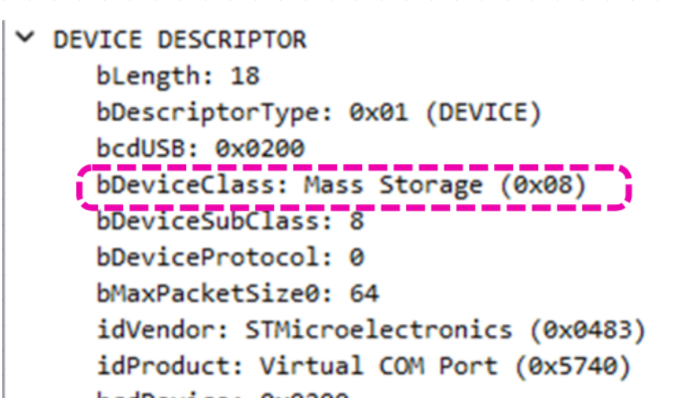Choose the bcdUSB: 0x0200 line
Image resolution: width=677 pixels, height=398 pixels.
click(x=200, y=148)
